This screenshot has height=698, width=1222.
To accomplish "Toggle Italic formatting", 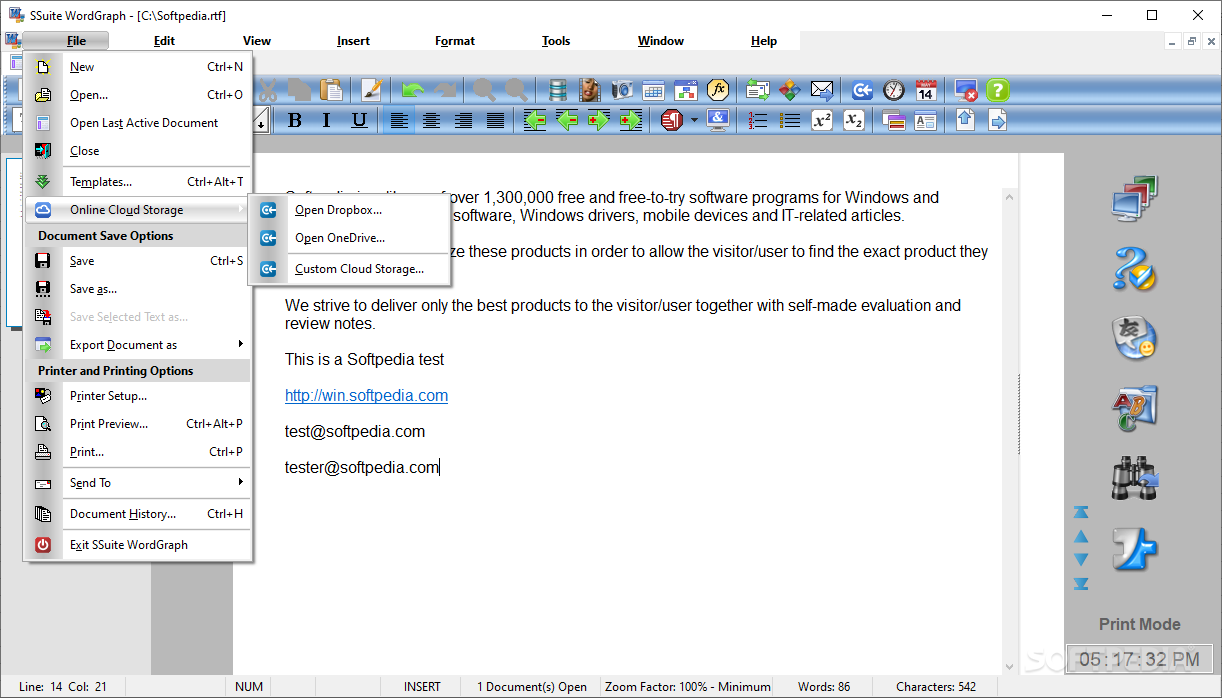I will tap(327, 120).
